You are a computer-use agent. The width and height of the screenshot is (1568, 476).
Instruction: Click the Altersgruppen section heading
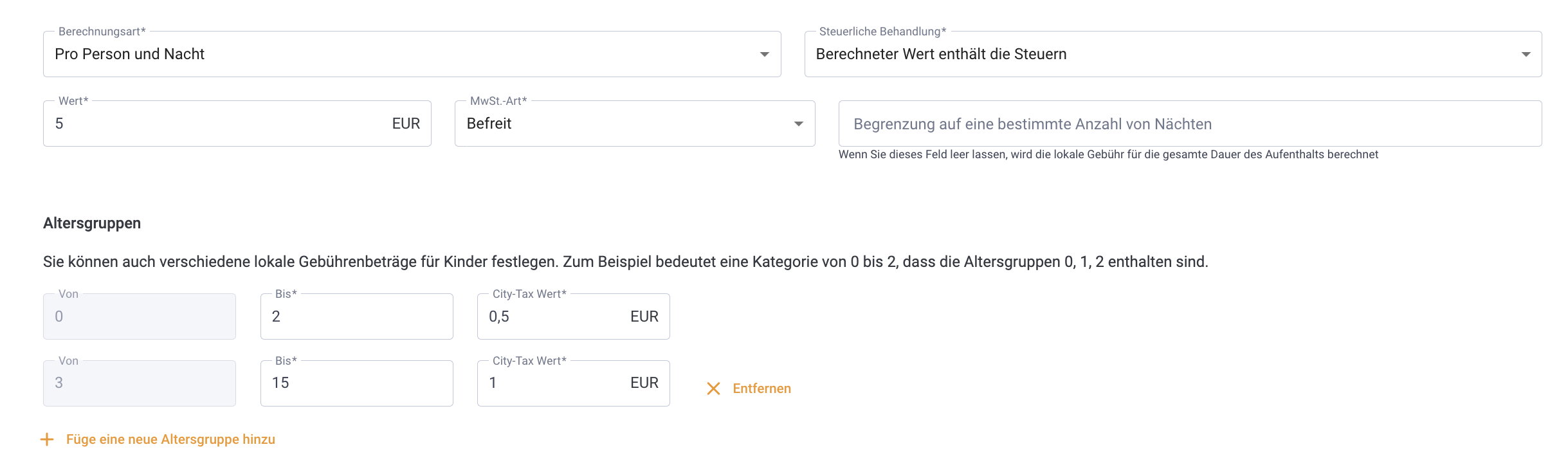click(92, 223)
